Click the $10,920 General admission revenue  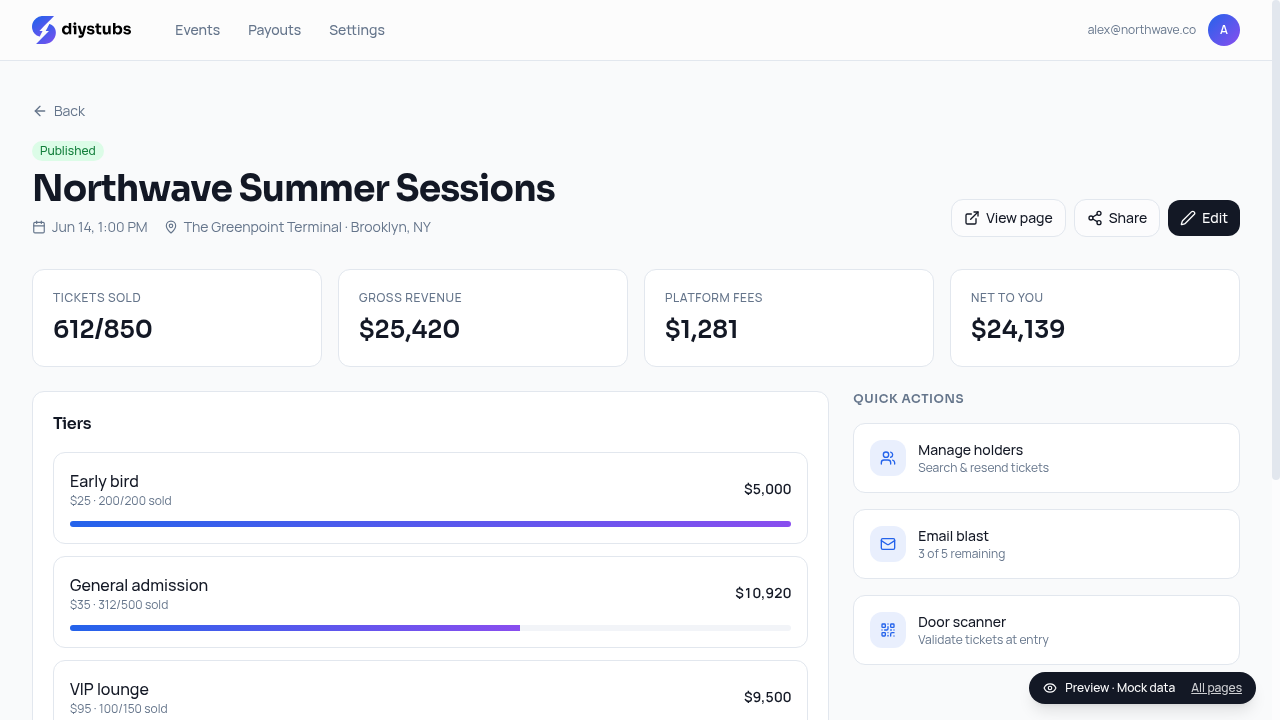pos(763,593)
